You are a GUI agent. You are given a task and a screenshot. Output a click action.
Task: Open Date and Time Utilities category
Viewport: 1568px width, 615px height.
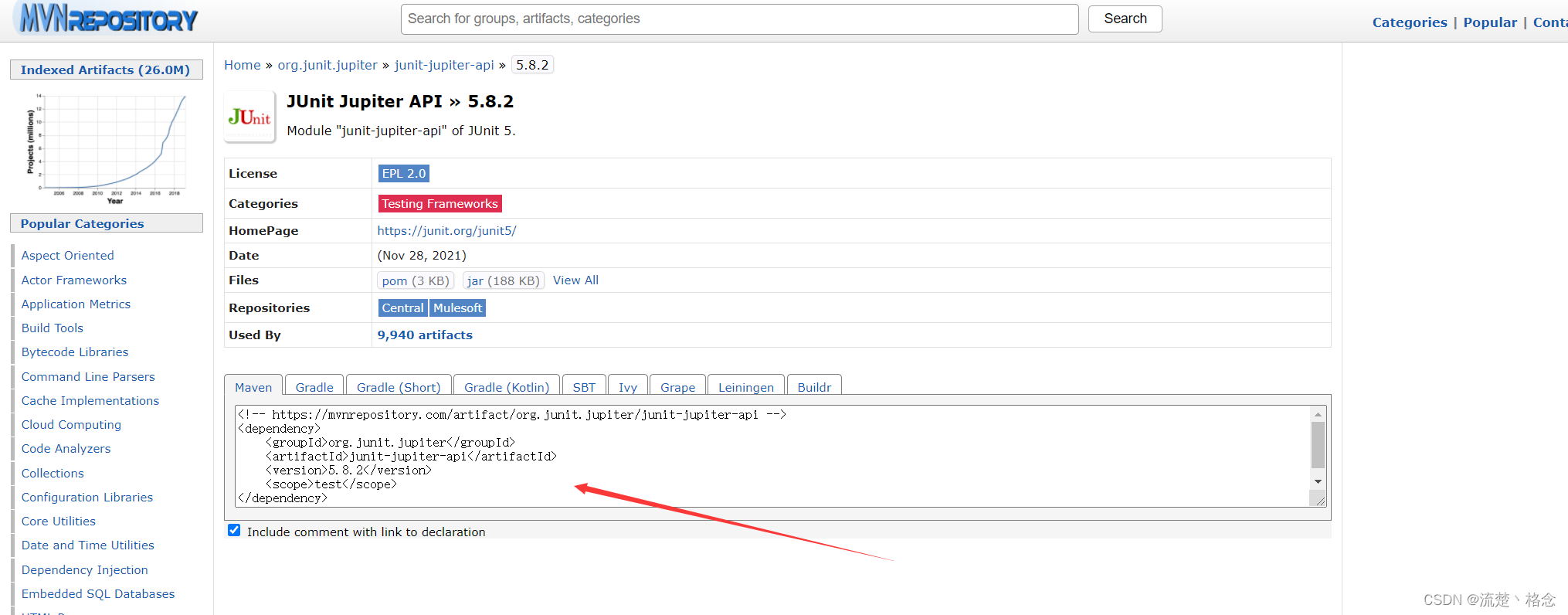point(88,545)
